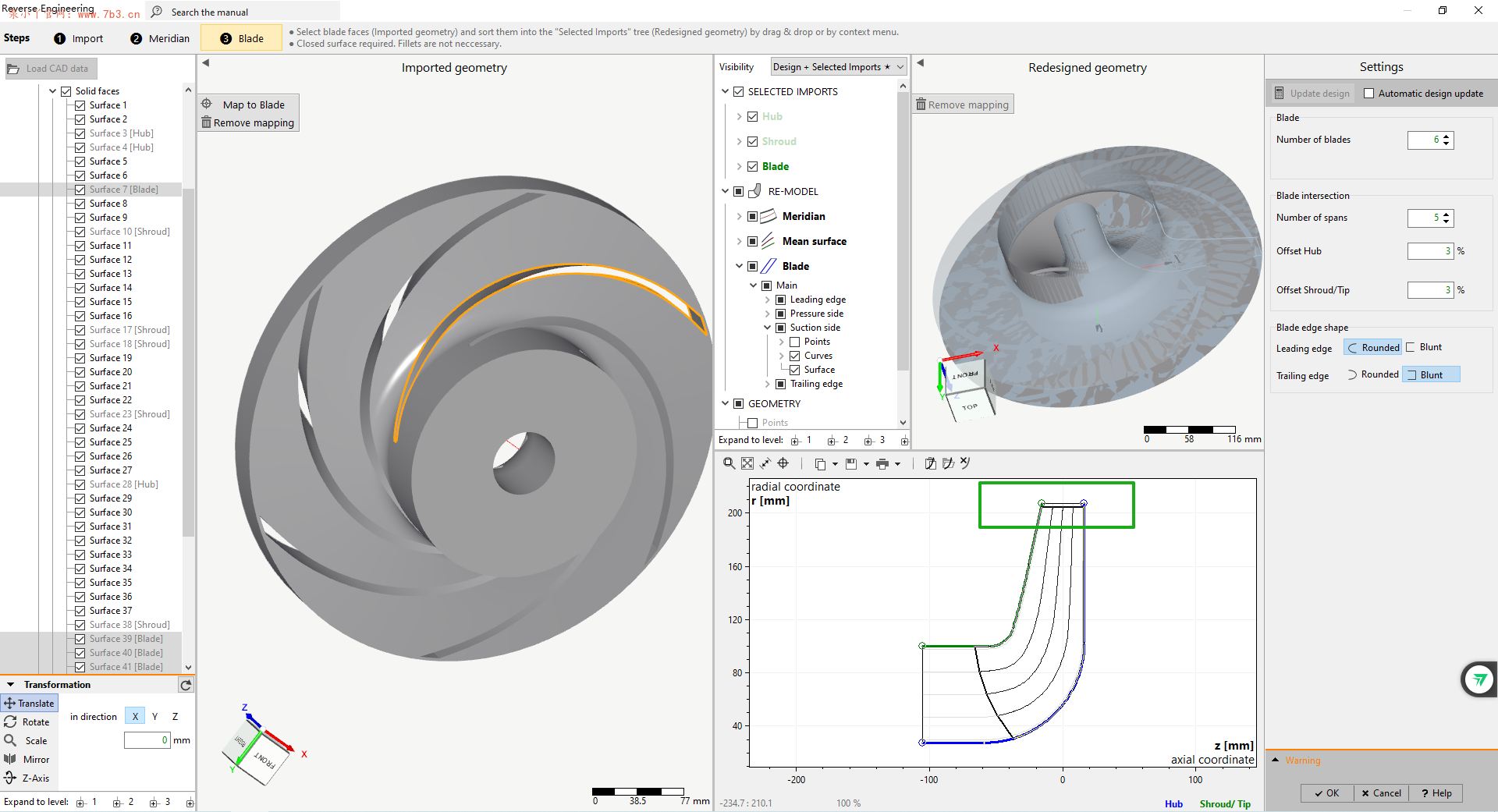Click OK button
Image resolution: width=1498 pixels, height=812 pixels.
1326,793
